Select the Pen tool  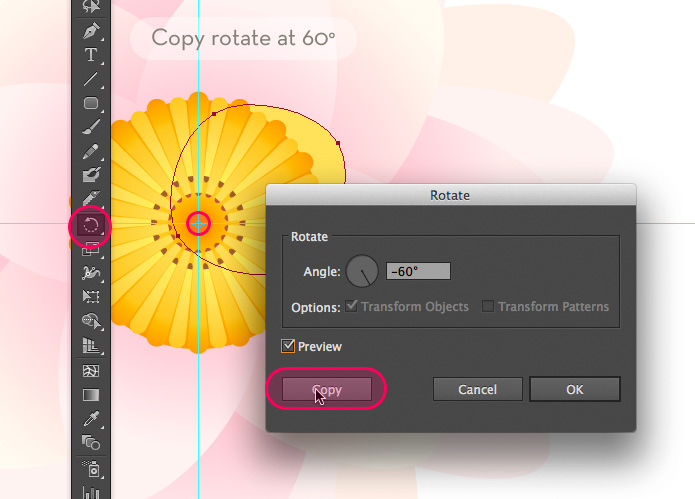click(x=91, y=31)
